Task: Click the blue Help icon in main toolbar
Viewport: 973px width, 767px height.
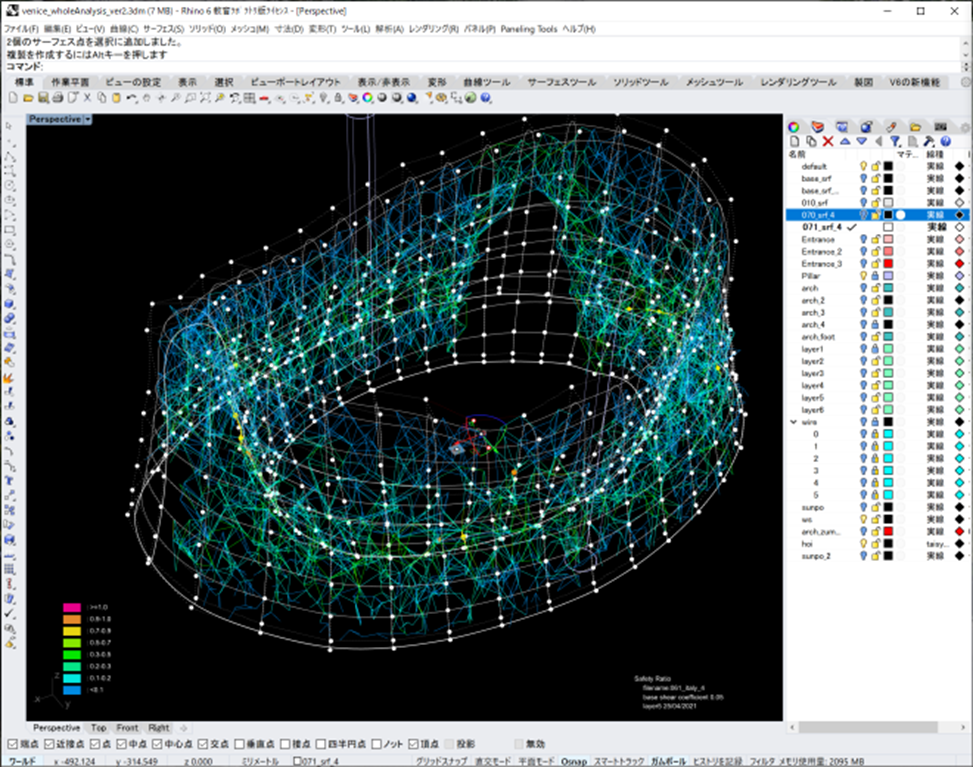Action: pyautogui.click(x=485, y=98)
